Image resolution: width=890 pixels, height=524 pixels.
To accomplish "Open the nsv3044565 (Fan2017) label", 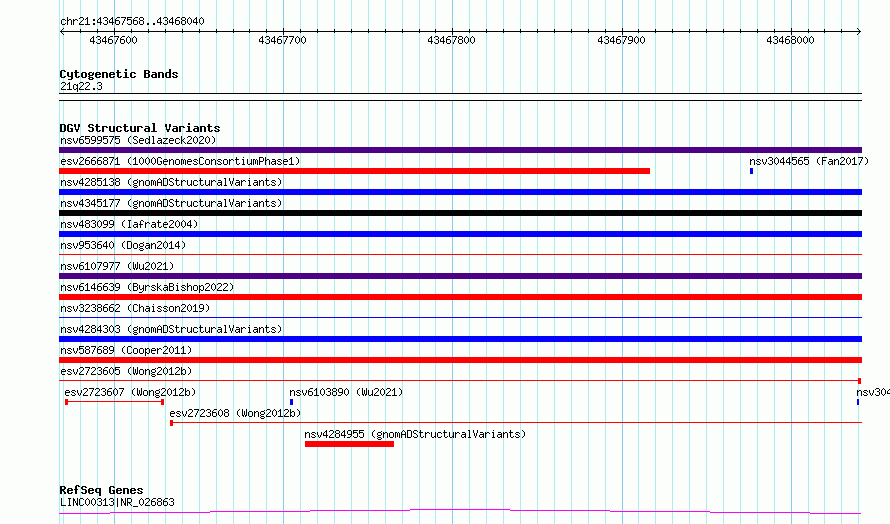I will point(809,161).
